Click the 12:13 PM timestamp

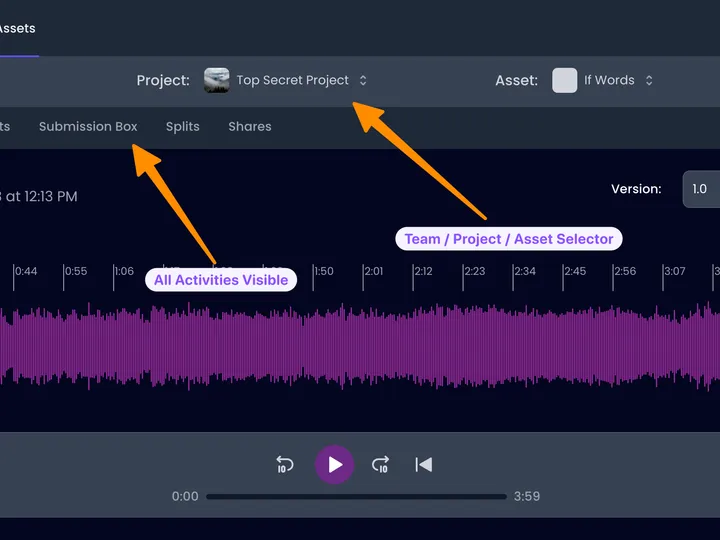point(51,197)
